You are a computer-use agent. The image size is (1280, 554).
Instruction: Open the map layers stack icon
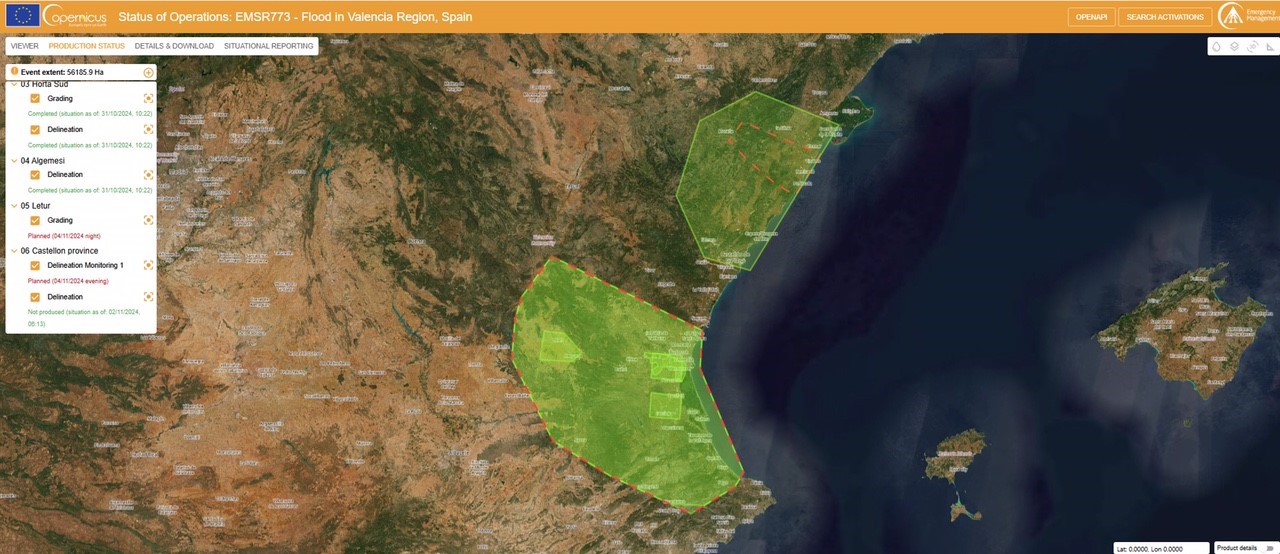tap(1234, 46)
